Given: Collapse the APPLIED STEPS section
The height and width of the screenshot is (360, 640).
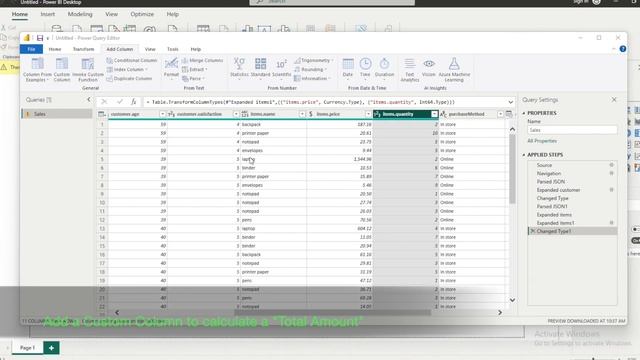Looking at the screenshot, I should pyautogui.click(x=524, y=155).
